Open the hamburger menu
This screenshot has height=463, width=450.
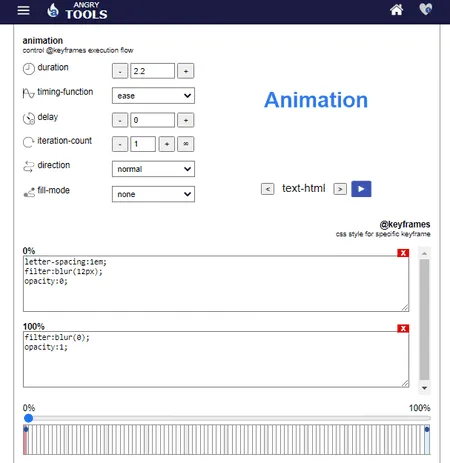click(x=23, y=11)
